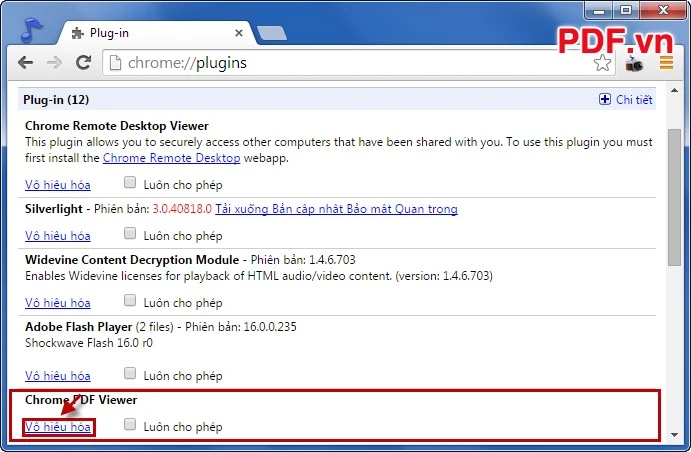Minimize the Chrome window
Viewport: 691px width, 452px height.
(599, 10)
